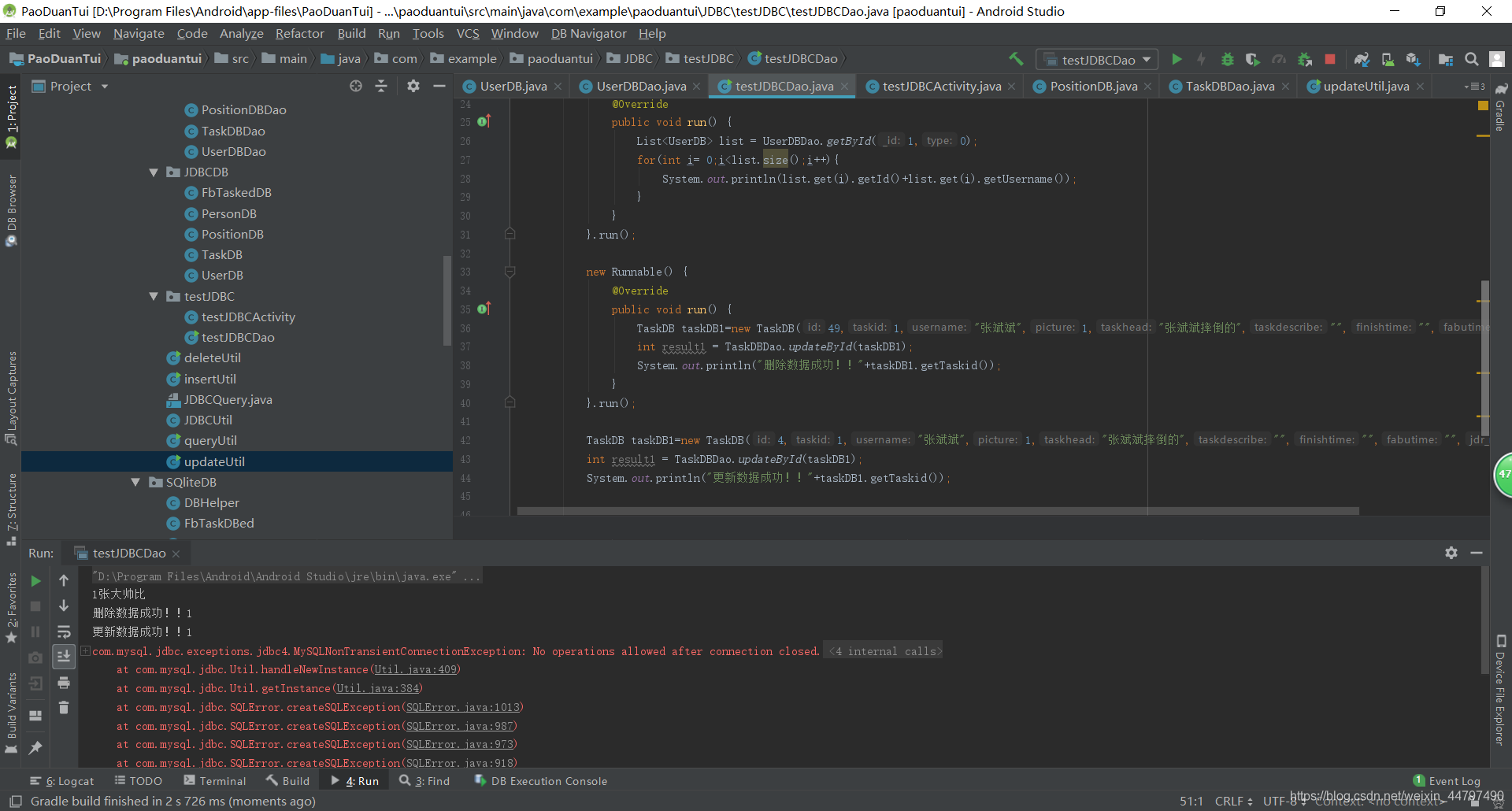Click the Locate file target icon in Project panel

point(356,86)
